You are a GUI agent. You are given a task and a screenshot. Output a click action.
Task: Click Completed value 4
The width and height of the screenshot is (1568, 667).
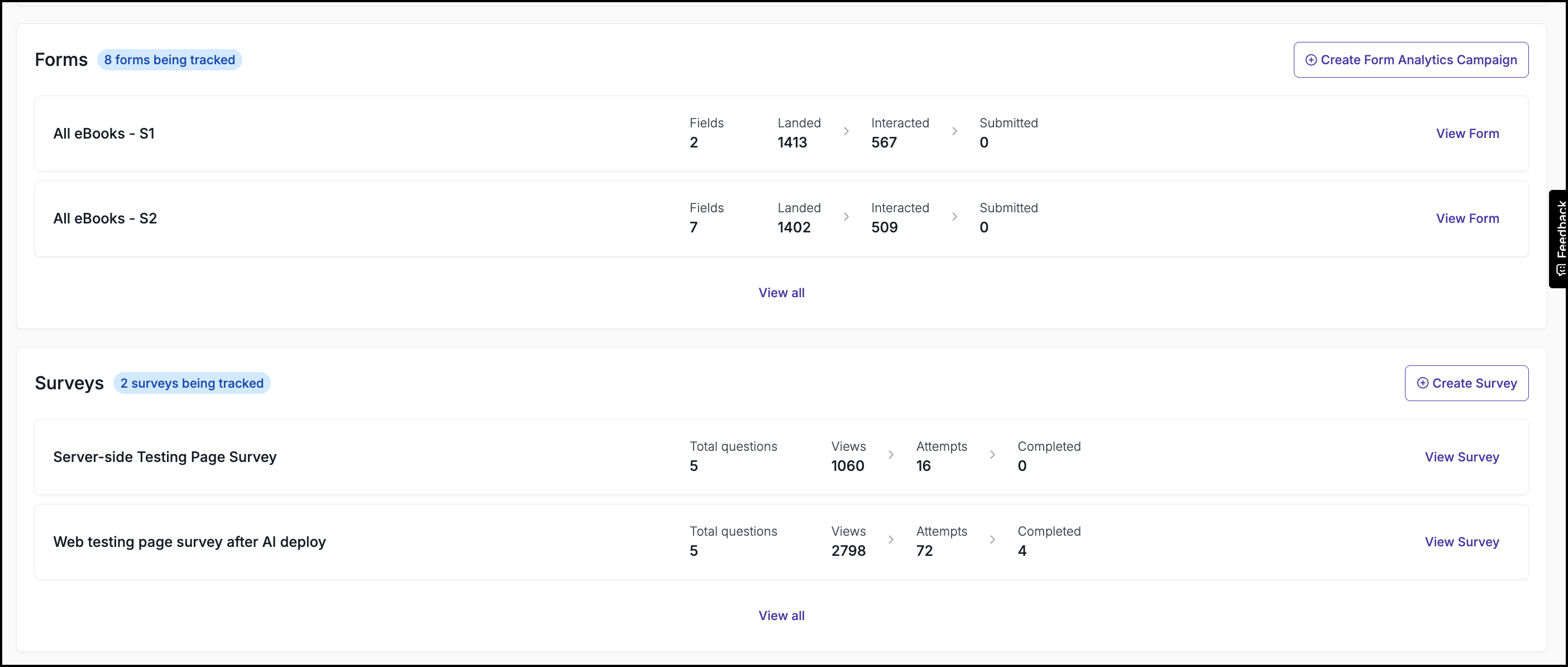coord(1022,551)
